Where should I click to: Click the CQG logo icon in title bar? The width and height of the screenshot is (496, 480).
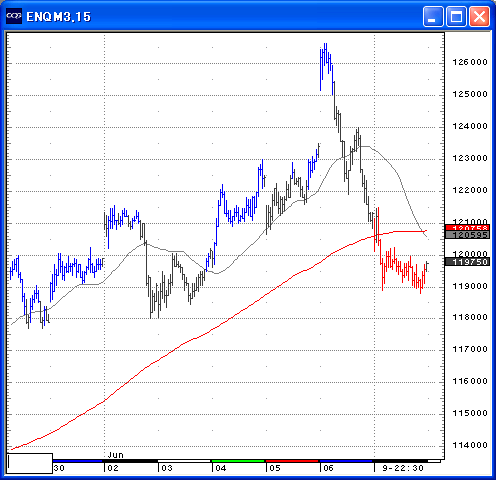coord(14,16)
